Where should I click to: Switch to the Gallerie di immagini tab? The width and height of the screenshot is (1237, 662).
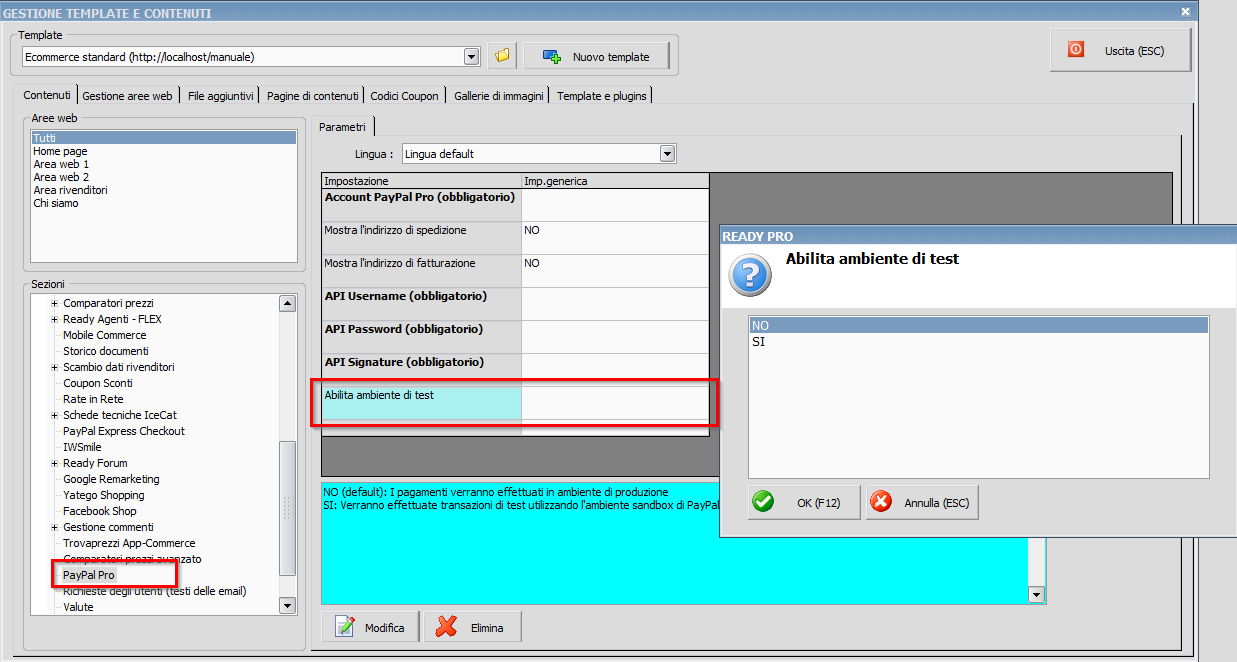(498, 96)
